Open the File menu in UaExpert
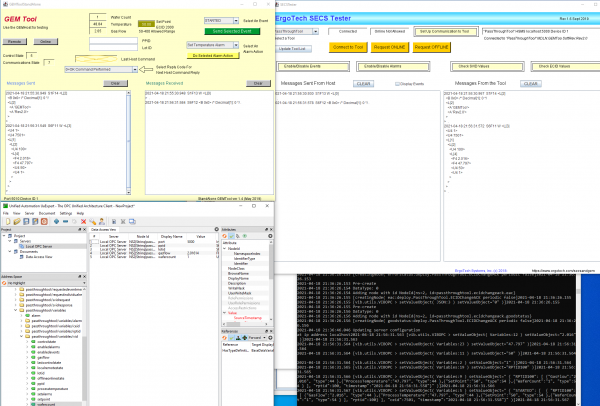 point(6,213)
